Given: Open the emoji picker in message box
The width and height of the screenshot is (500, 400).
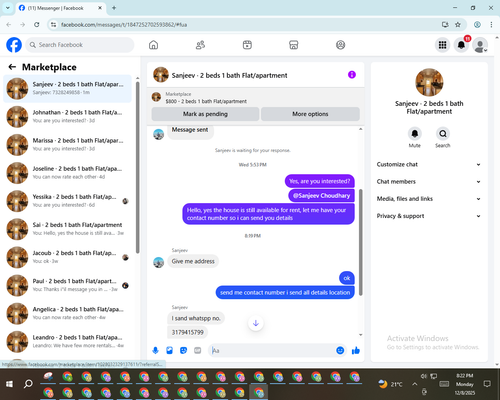Looking at the screenshot, I should [340, 350].
